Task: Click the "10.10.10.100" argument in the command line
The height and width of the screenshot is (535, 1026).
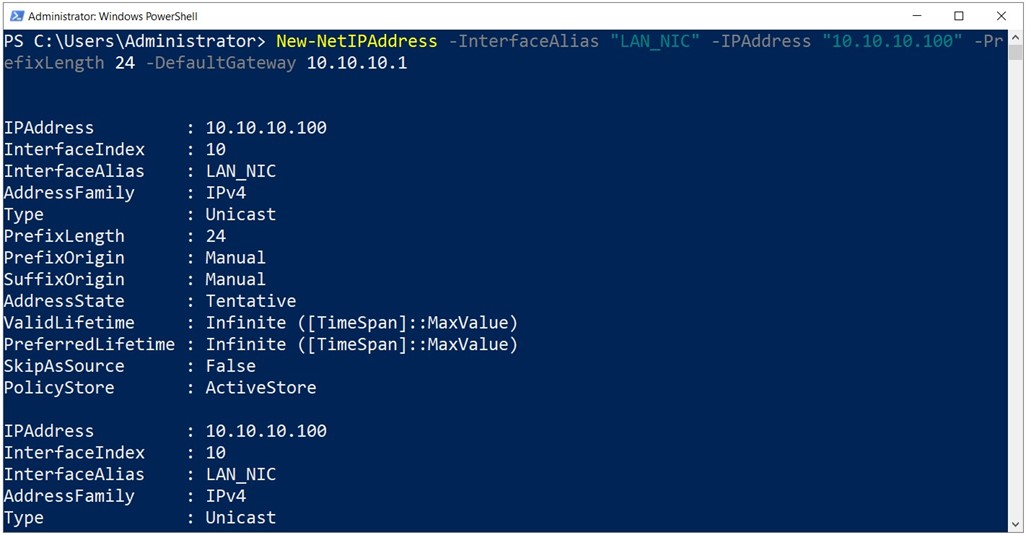Action: (893, 41)
